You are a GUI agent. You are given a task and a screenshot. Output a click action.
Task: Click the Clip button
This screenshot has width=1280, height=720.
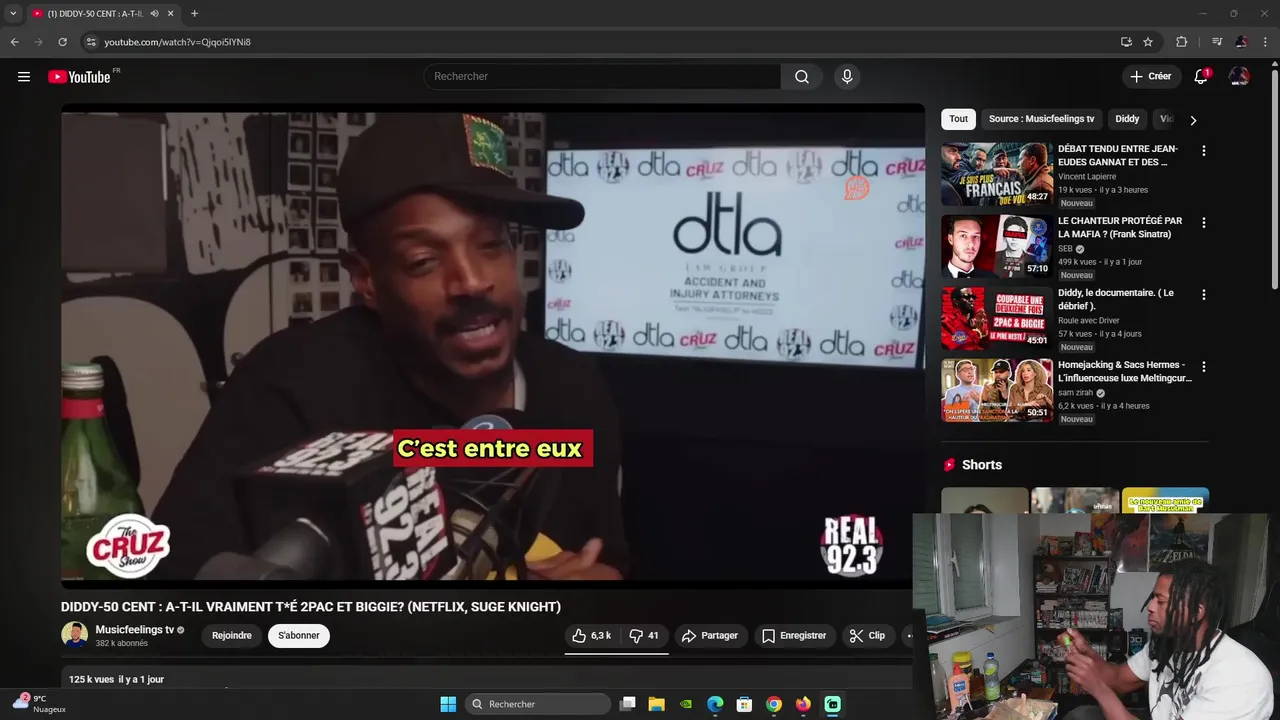867,636
